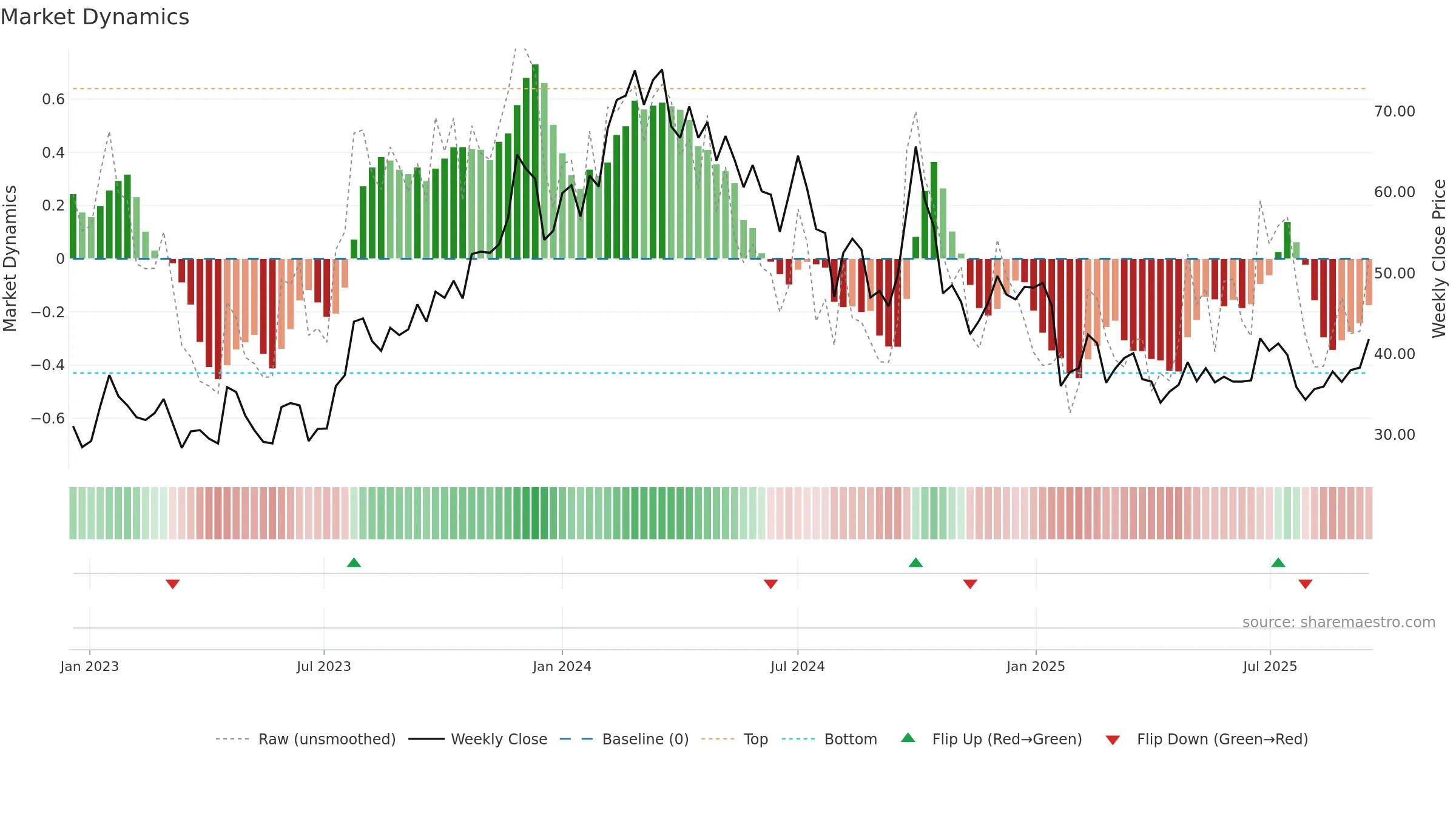
Task: Toggle the Weekly Close legend entry
Action: 478,739
